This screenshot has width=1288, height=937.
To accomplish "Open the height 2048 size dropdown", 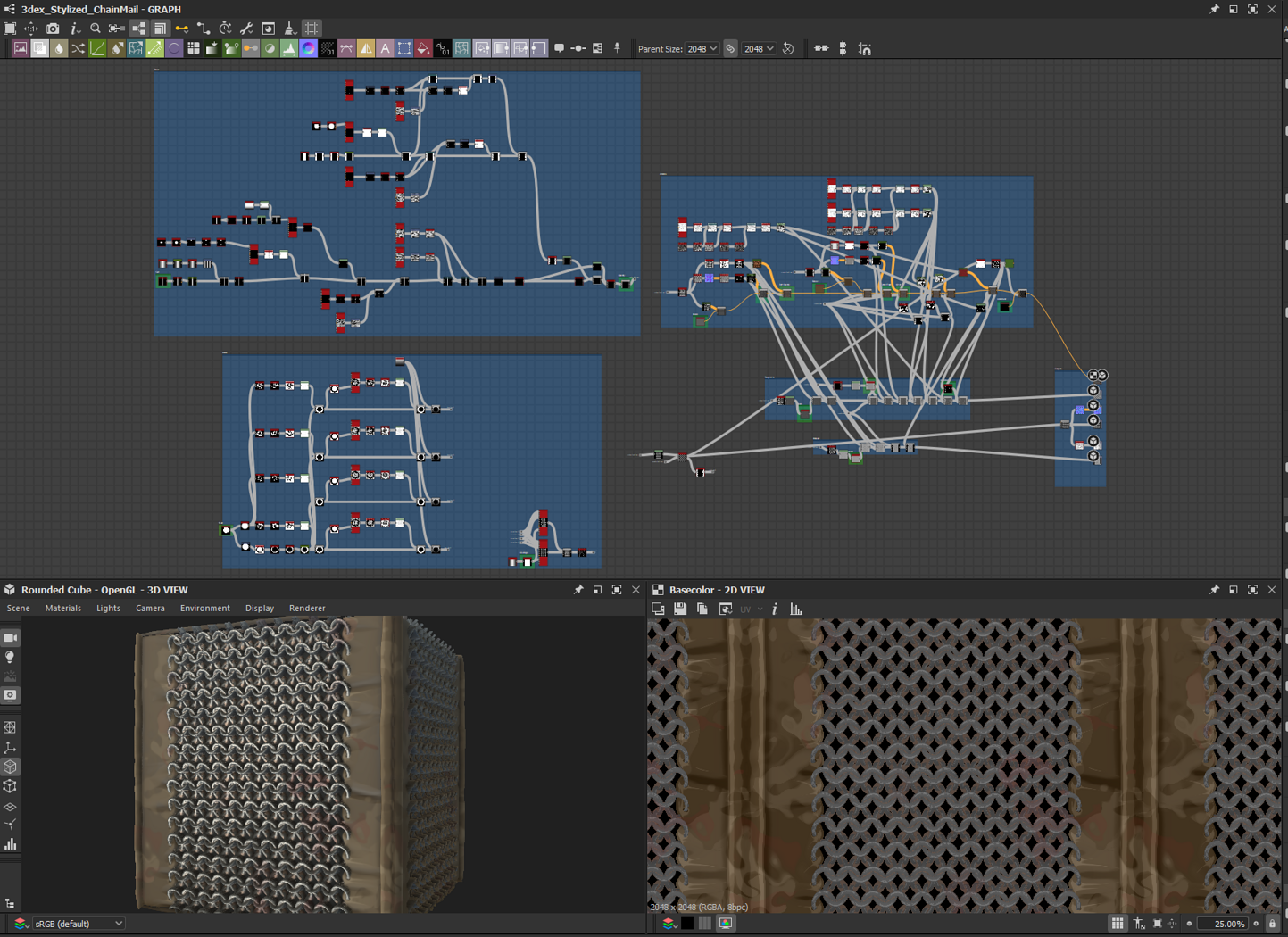I will pos(759,49).
